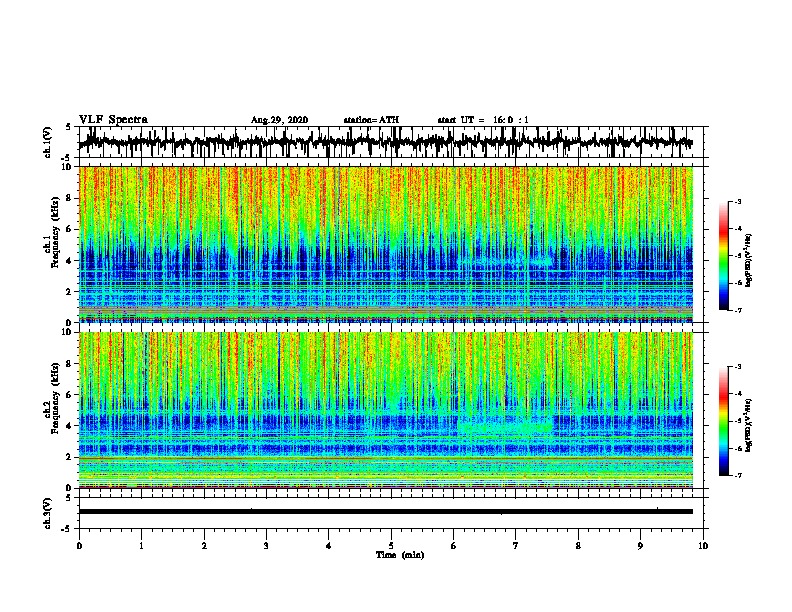792x612 pixels.
Task: Click the upper 'log(PSD)' colorbar title
Action: tap(749, 260)
